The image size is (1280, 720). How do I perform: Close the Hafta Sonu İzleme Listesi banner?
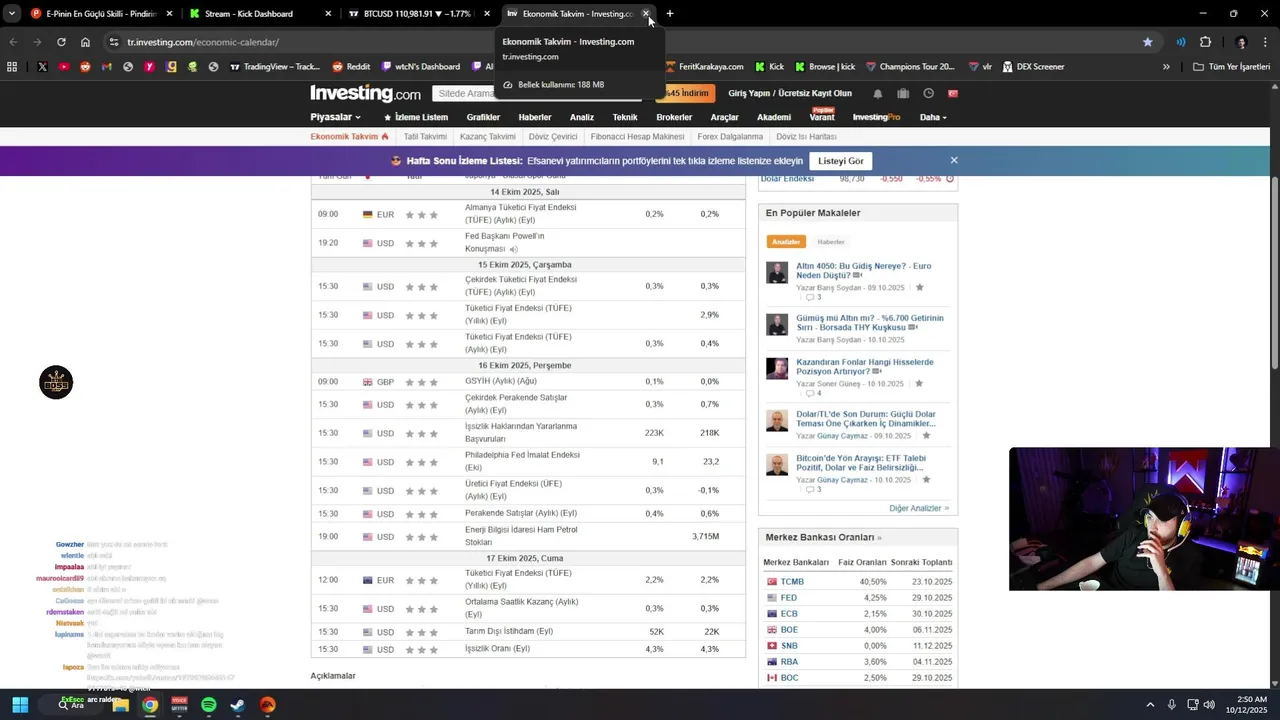954,160
